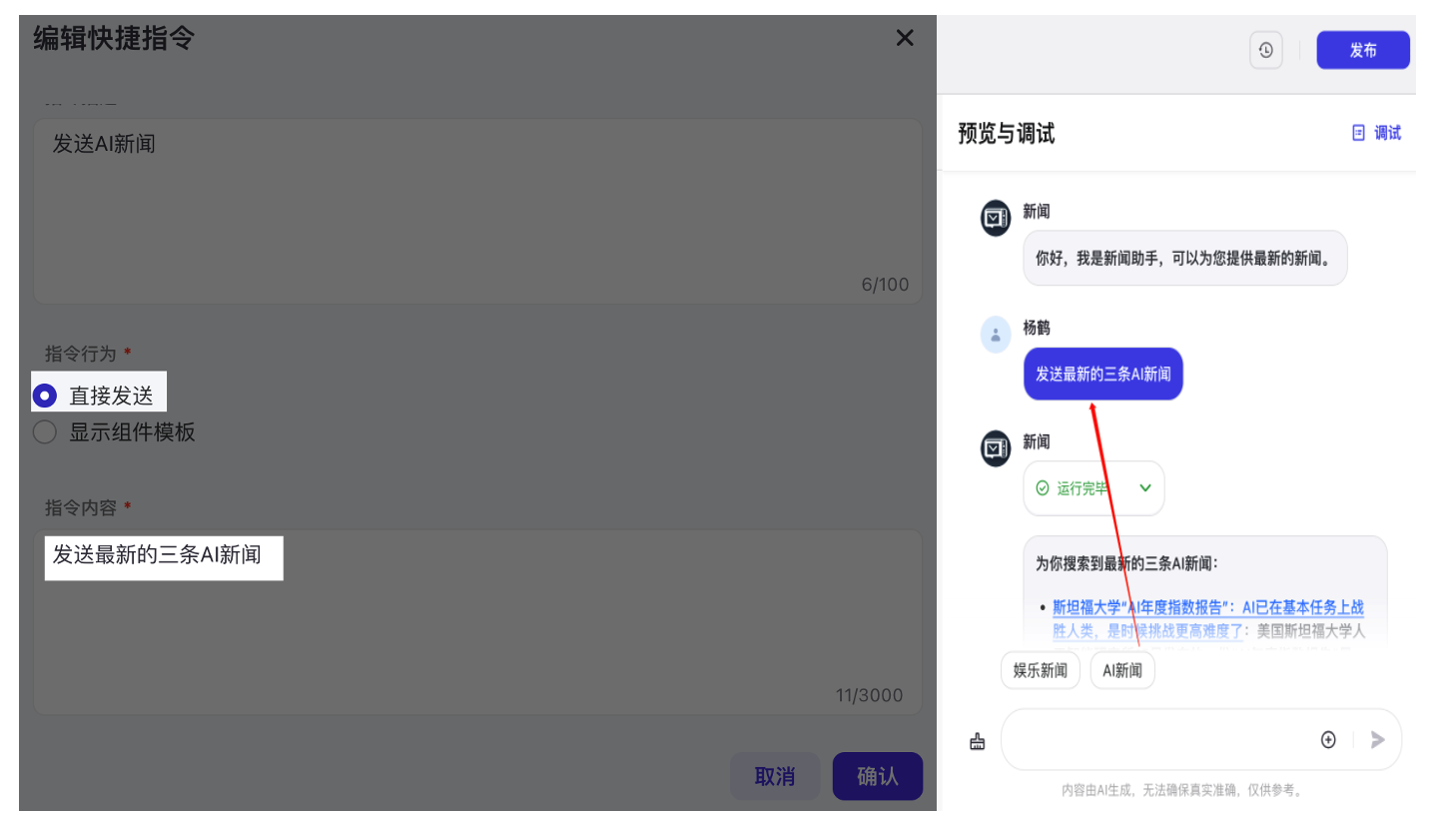
Task: Click the 取消 cancel button
Action: click(775, 776)
